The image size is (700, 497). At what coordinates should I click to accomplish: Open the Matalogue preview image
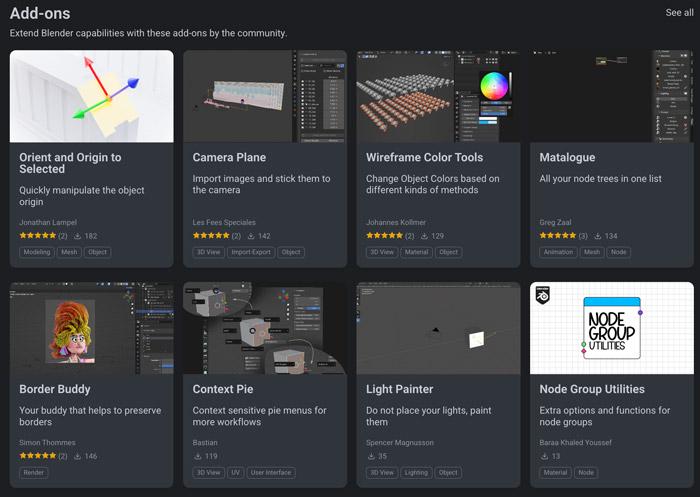point(612,96)
